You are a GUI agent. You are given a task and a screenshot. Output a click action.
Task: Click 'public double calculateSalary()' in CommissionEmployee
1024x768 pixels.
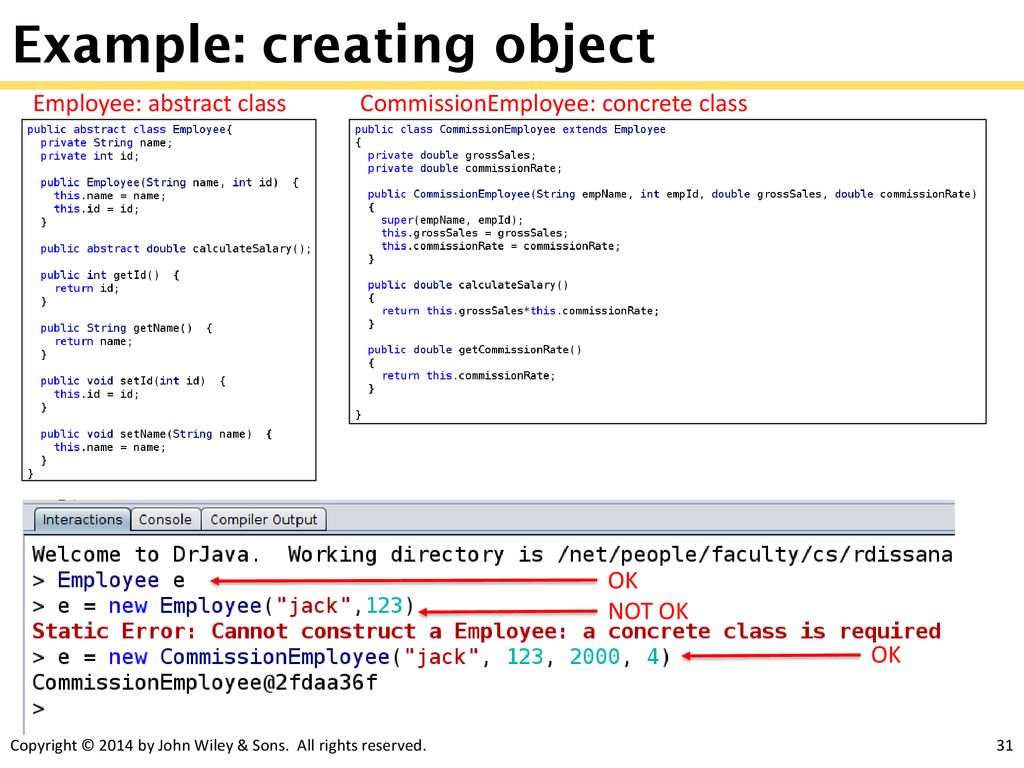468,285
